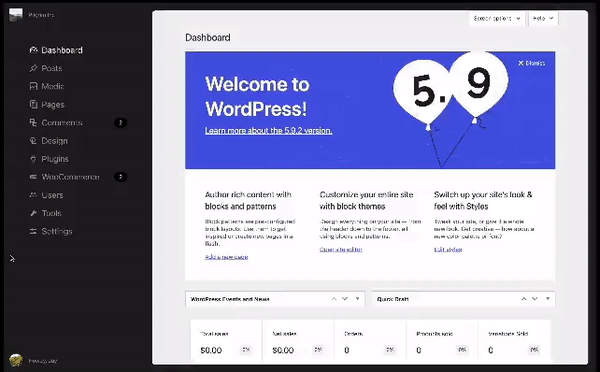Click the 'Dashboard' page heading

point(208,38)
